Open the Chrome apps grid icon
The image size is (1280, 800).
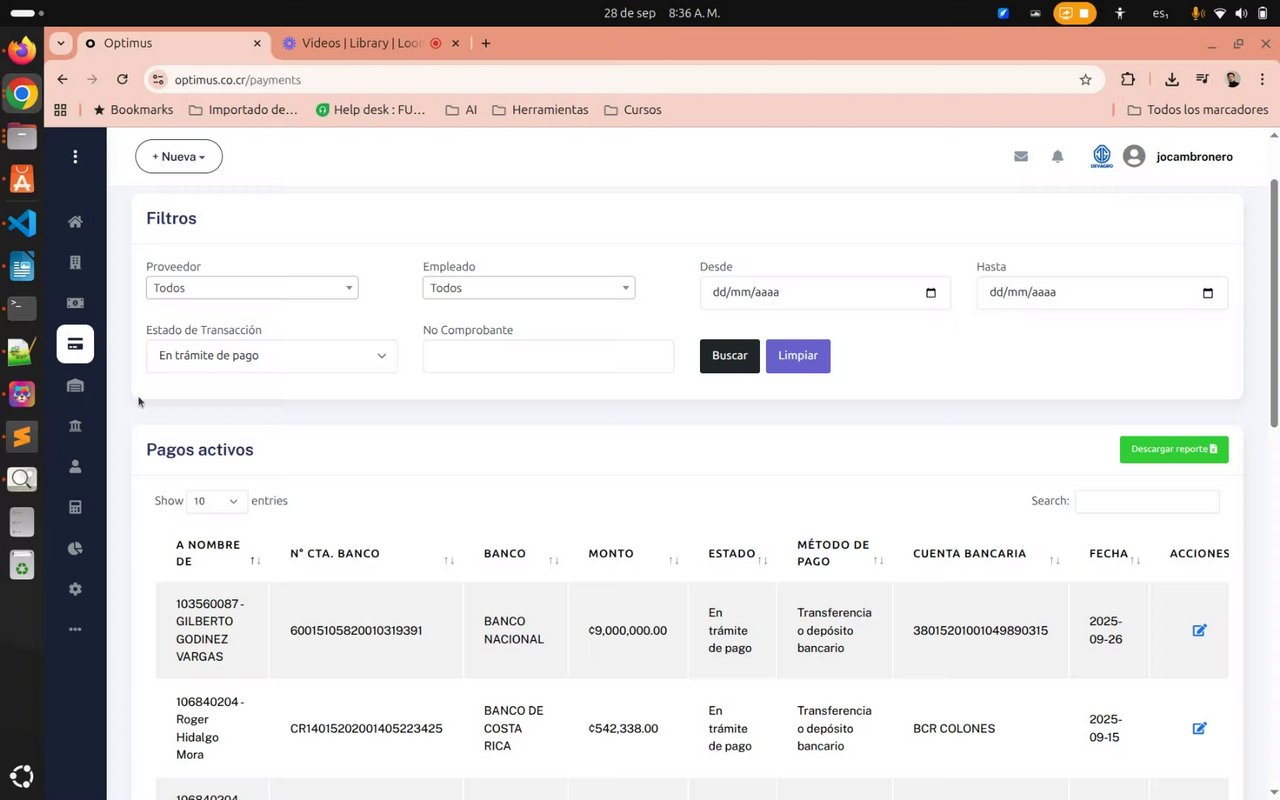point(61,110)
